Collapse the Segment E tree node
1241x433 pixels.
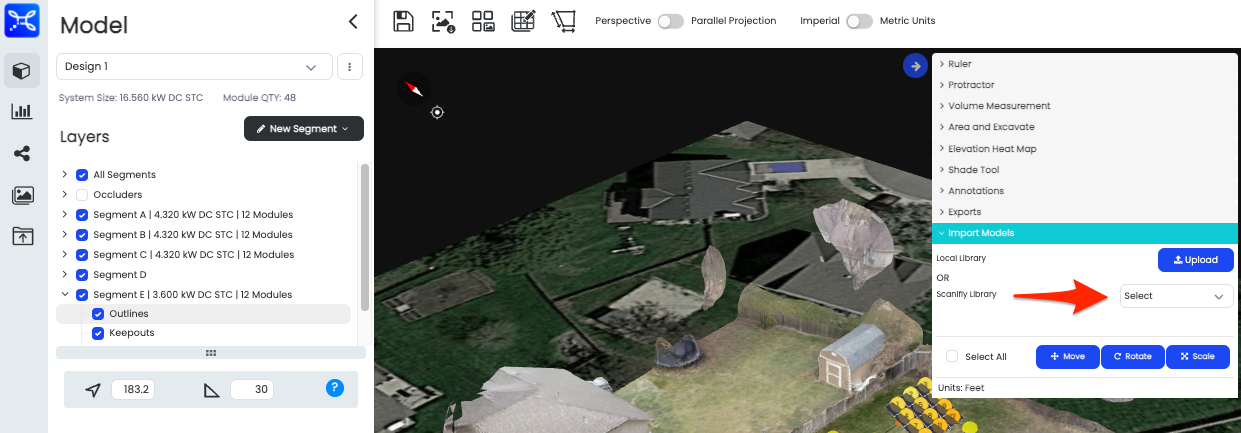coord(65,295)
